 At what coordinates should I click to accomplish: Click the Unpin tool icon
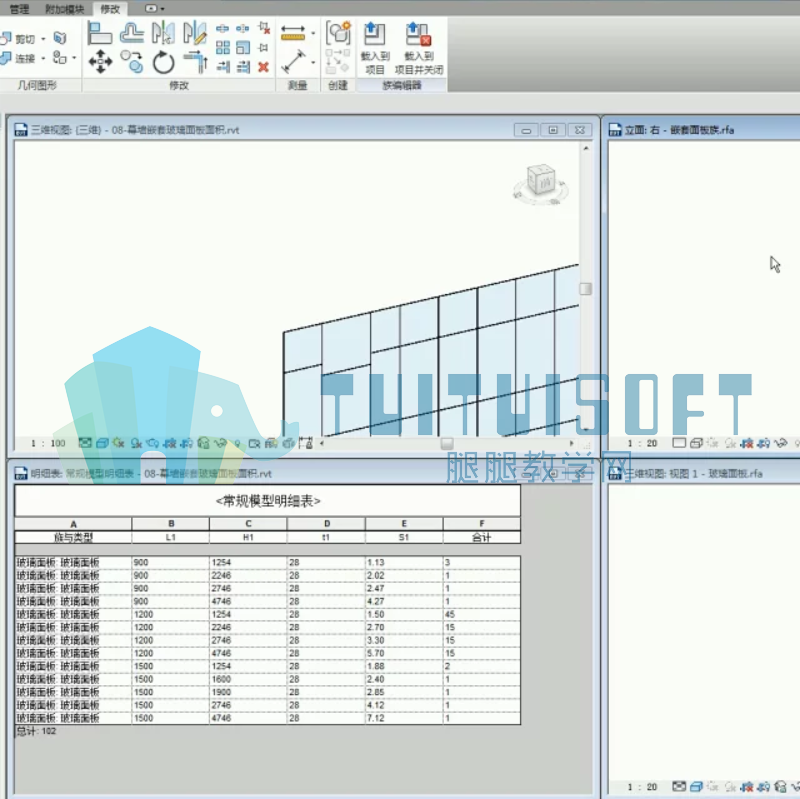(264, 28)
